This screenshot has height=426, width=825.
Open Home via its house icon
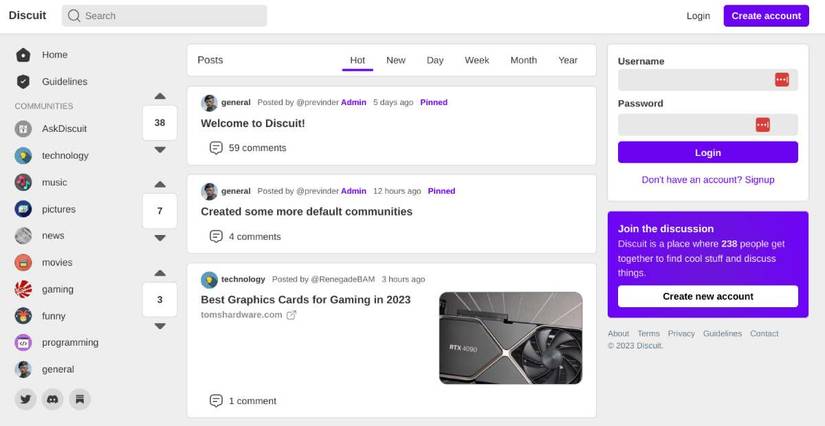coord(23,55)
